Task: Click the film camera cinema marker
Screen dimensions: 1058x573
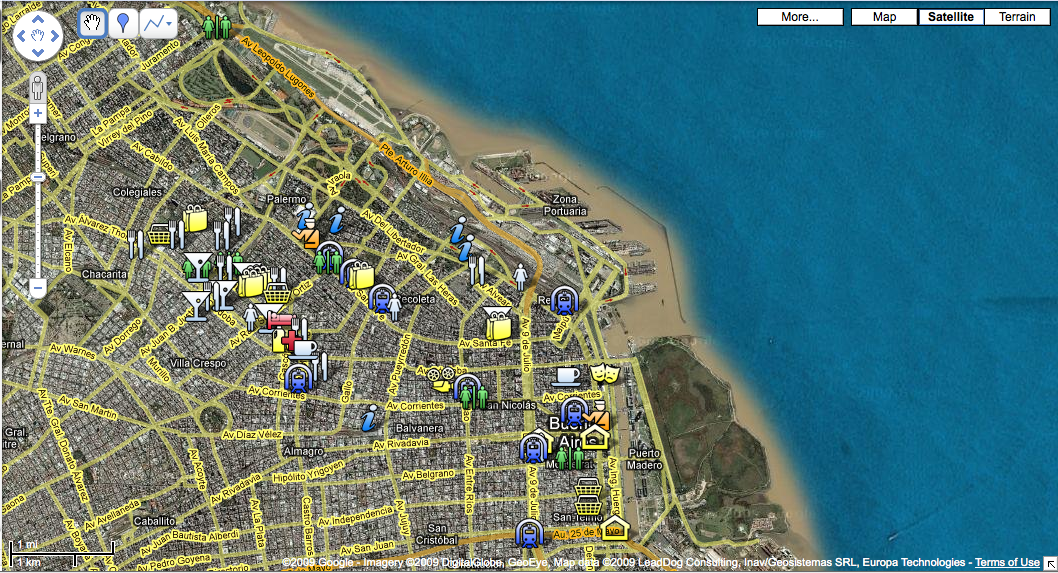Action: tap(439, 378)
